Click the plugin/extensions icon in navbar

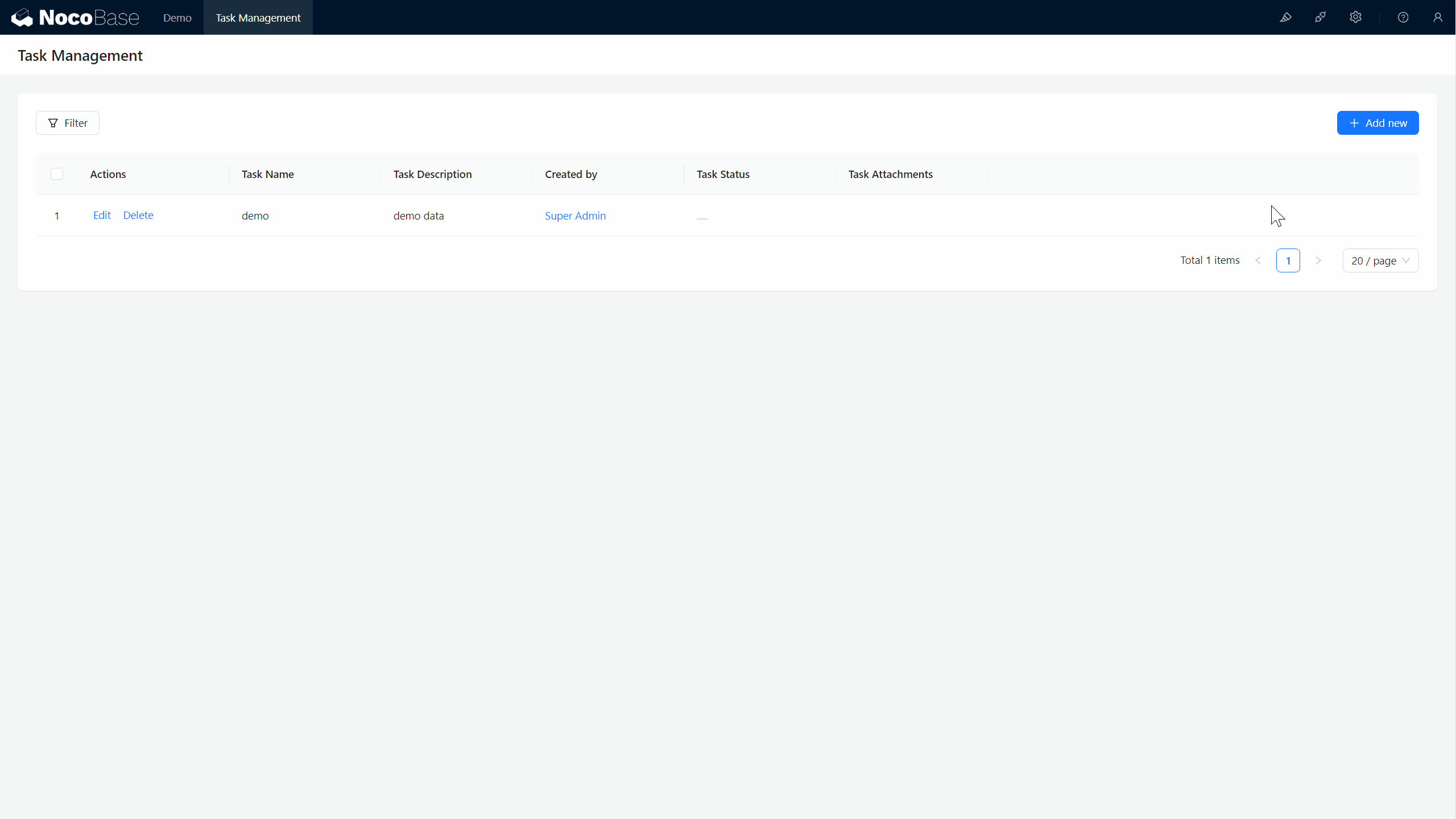pos(1320,17)
